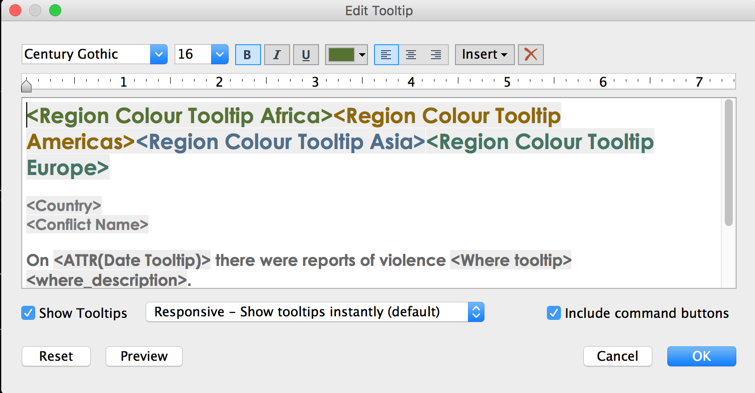The image size is (755, 393).
Task: Click the word Americas> in editor
Action: pyautogui.click(x=81, y=142)
